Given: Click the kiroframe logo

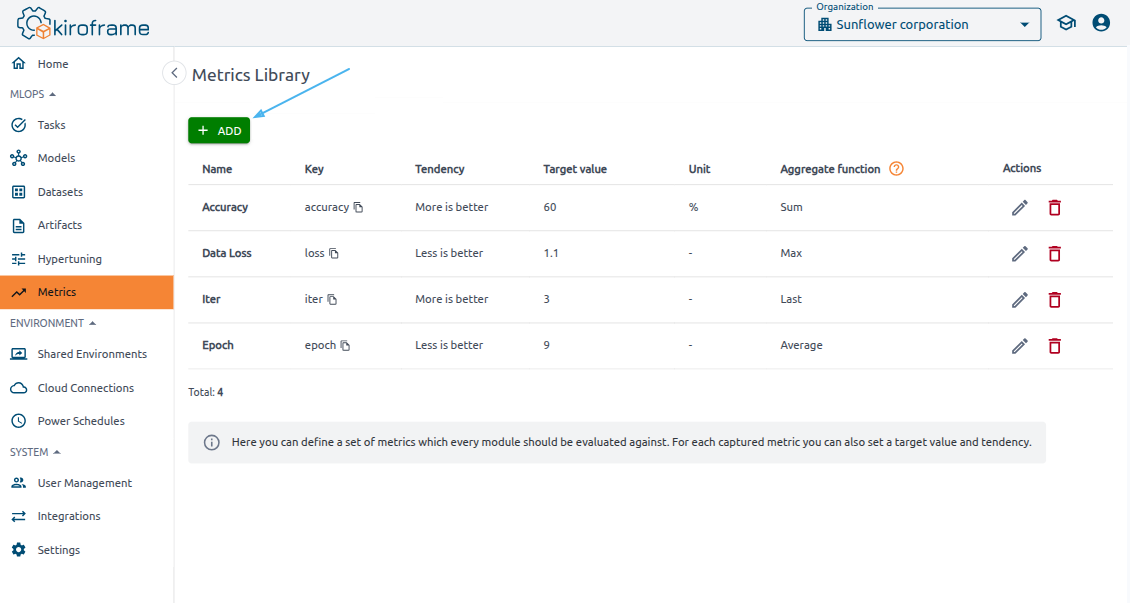Looking at the screenshot, I should pyautogui.click(x=83, y=24).
